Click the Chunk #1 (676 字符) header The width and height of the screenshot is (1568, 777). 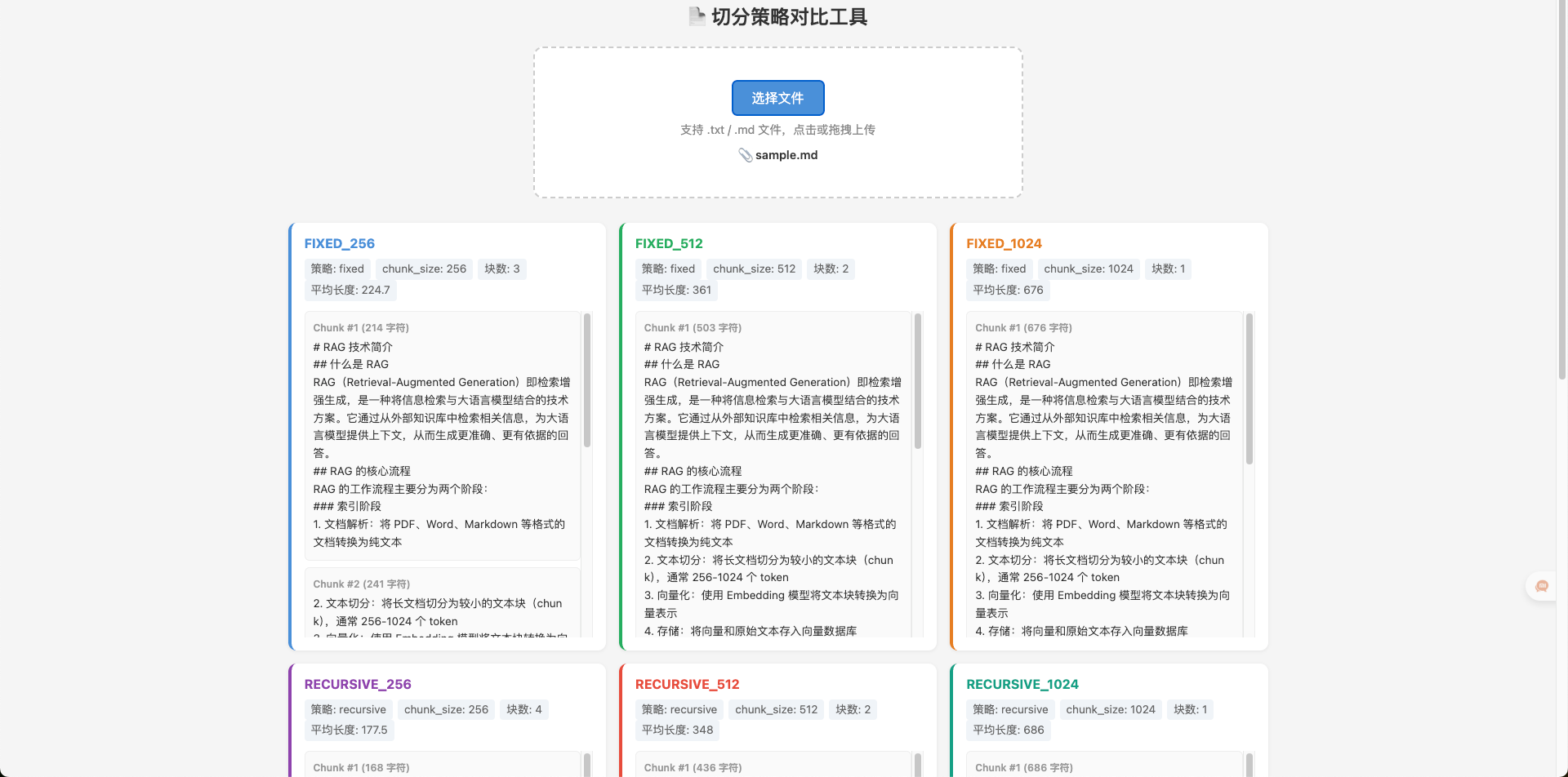pos(1023,327)
